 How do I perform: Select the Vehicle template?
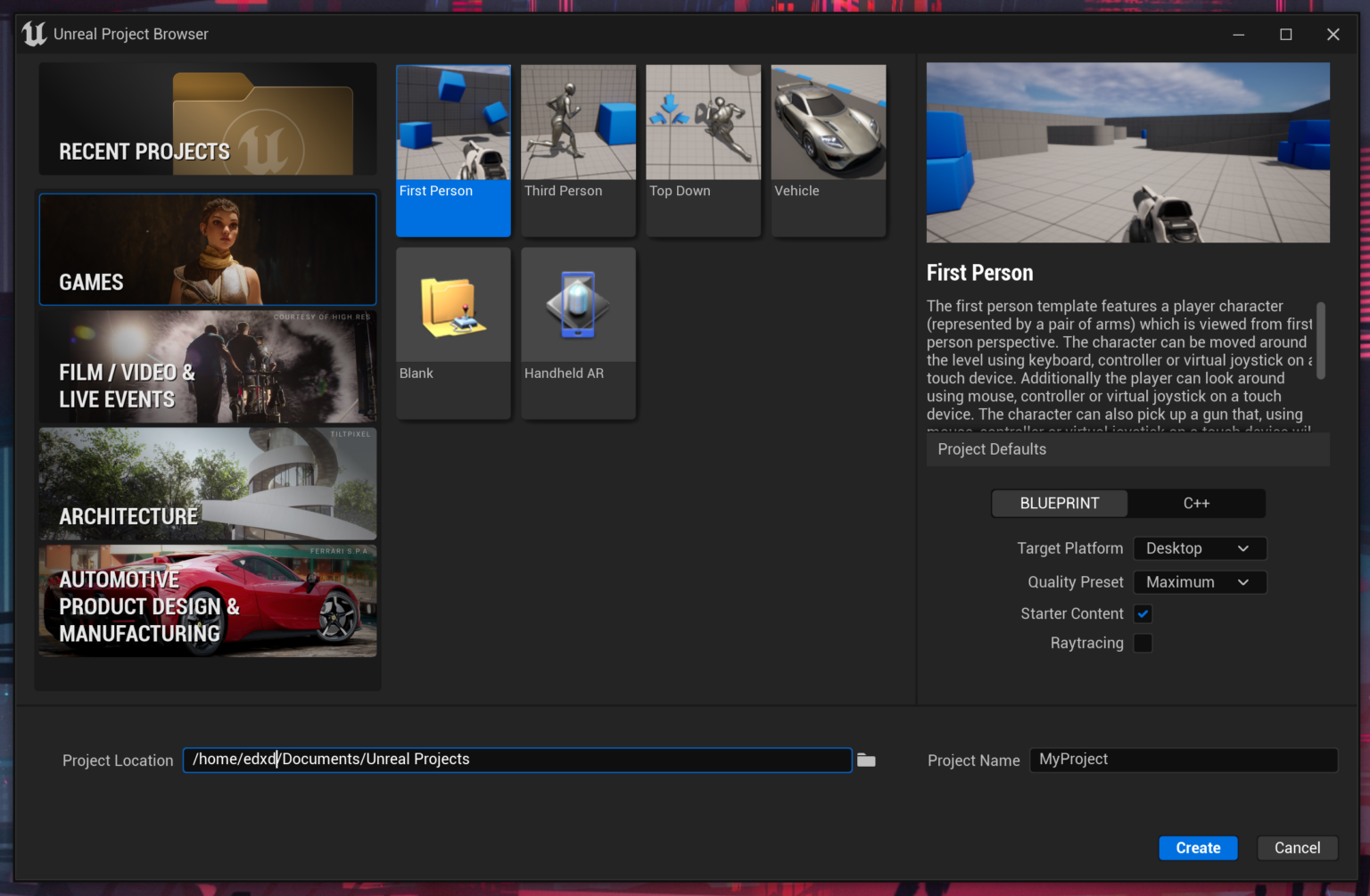pyautogui.click(x=828, y=123)
